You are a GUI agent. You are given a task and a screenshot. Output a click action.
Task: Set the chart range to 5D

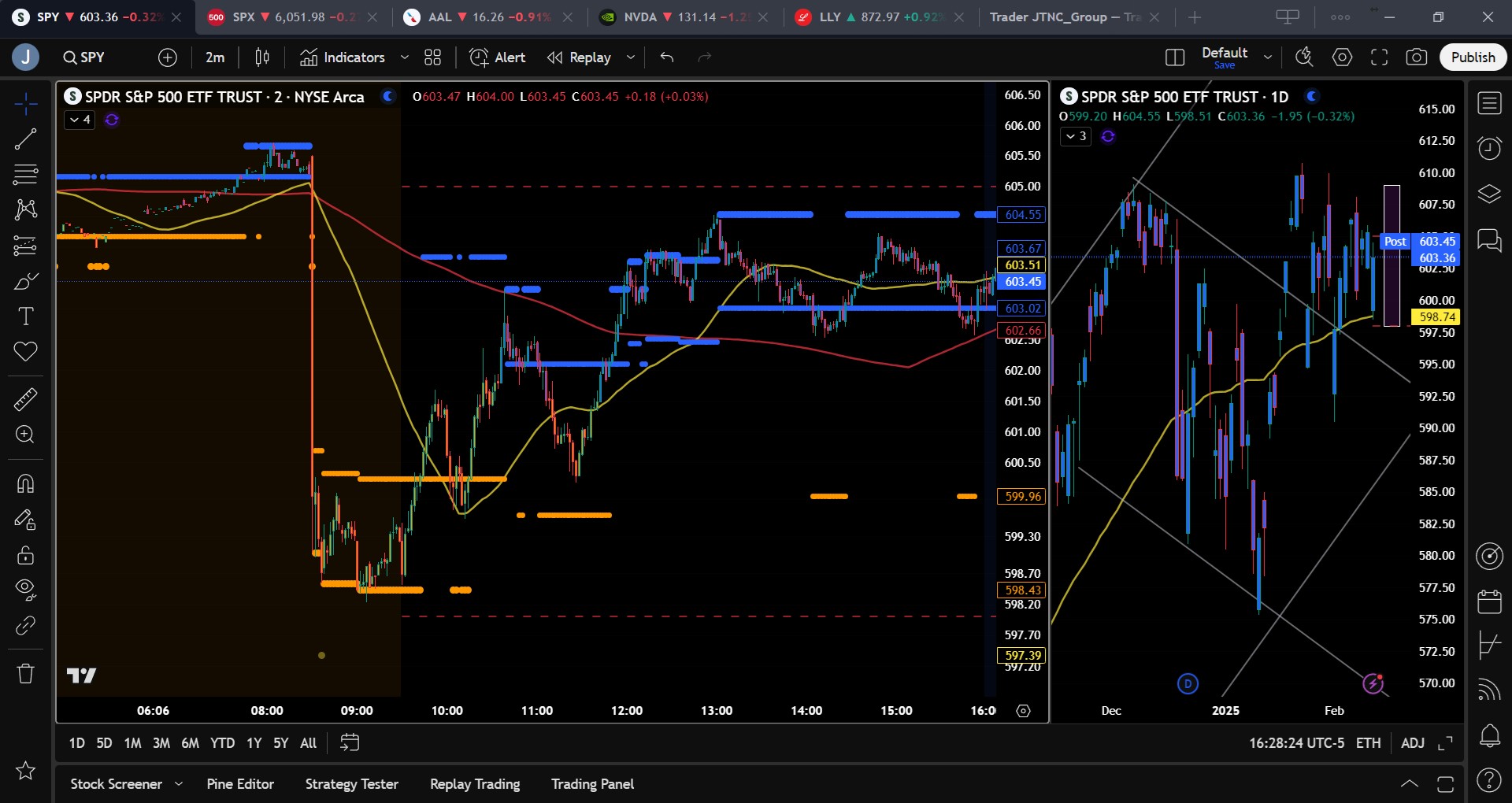[104, 743]
